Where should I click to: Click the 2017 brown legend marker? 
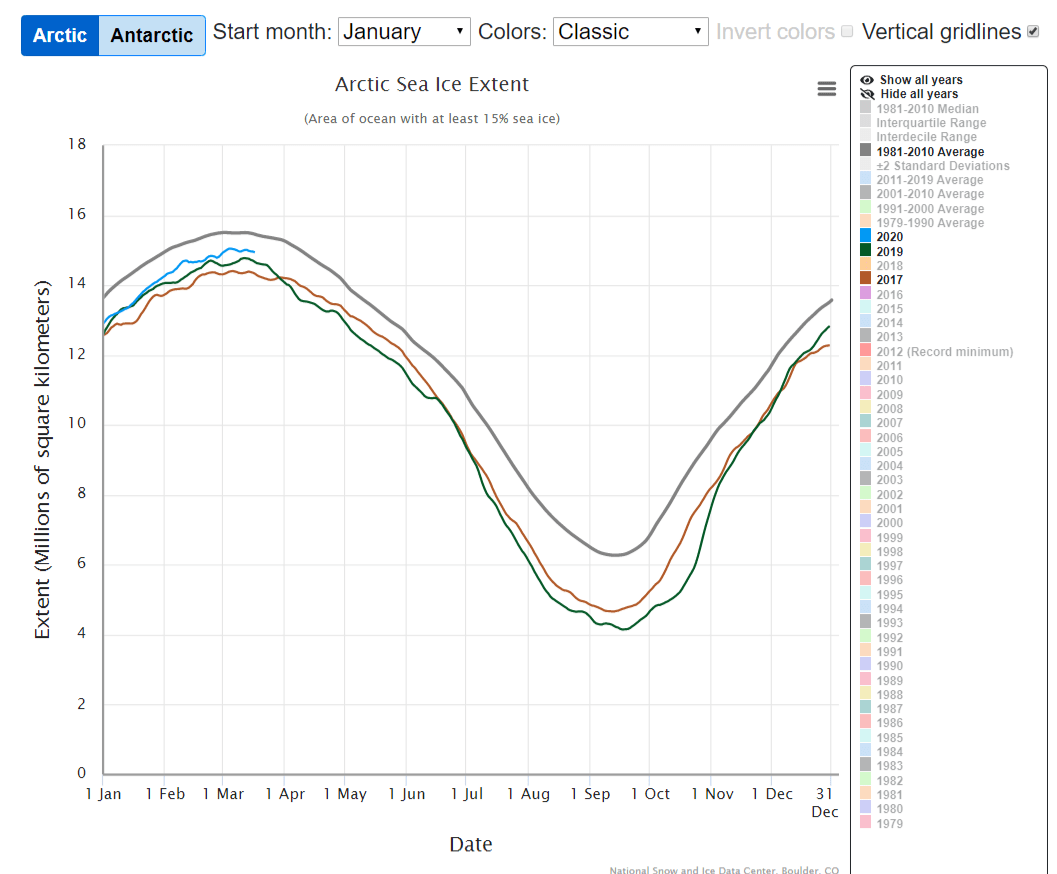point(865,280)
